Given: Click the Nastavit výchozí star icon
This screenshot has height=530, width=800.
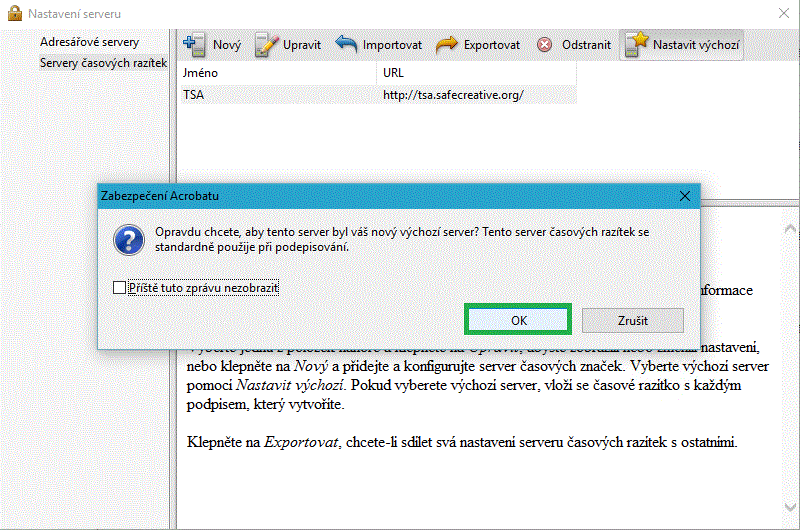Looking at the screenshot, I should [636, 45].
